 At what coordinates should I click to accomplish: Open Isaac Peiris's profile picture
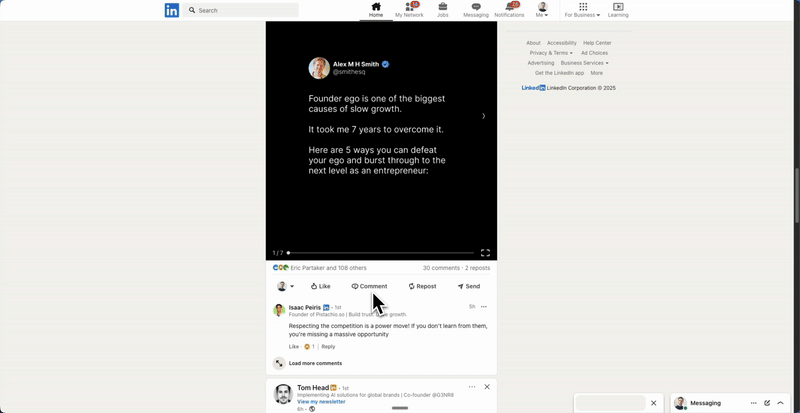279,310
